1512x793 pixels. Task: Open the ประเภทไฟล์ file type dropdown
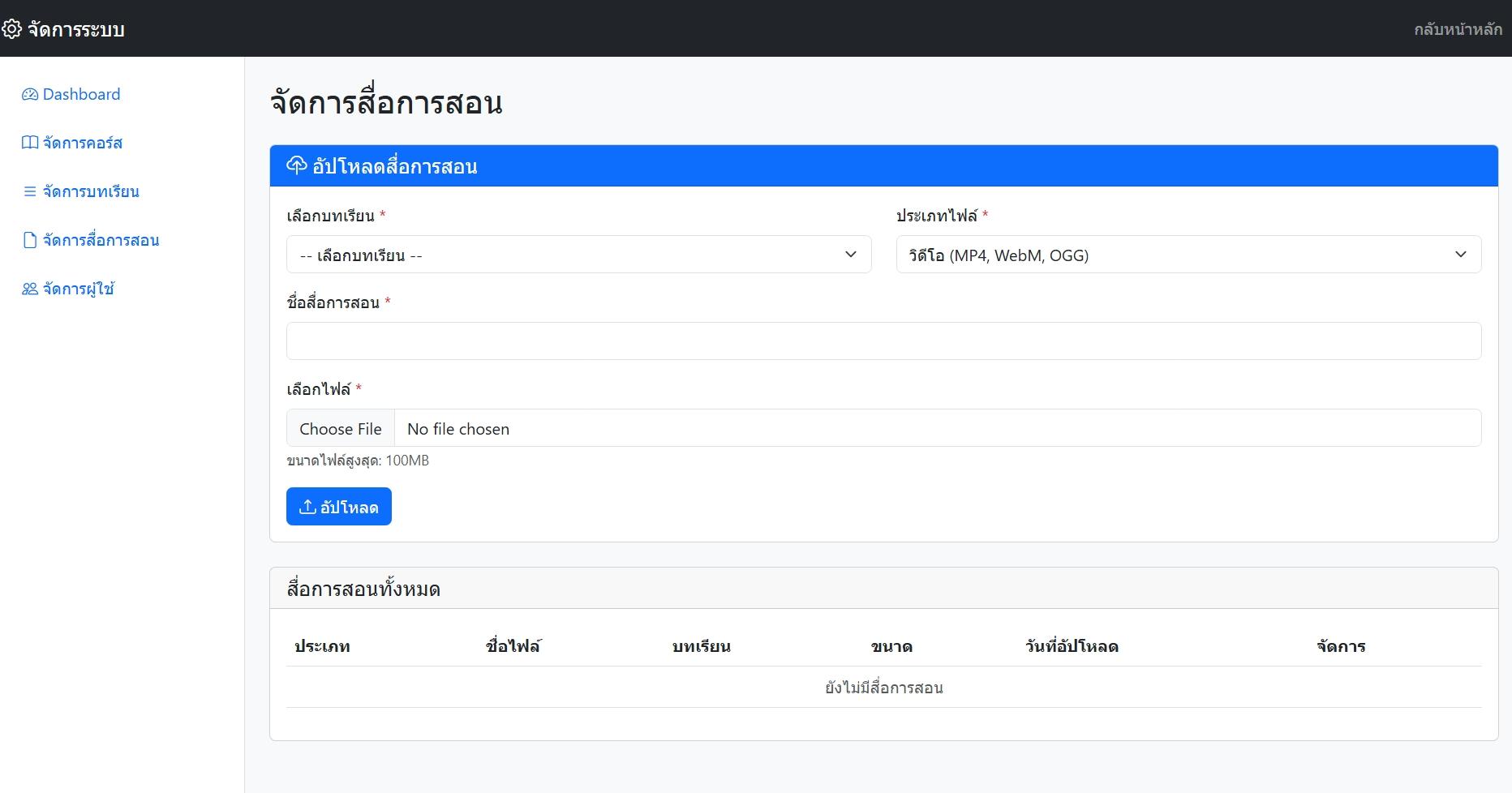pyautogui.click(x=1188, y=255)
